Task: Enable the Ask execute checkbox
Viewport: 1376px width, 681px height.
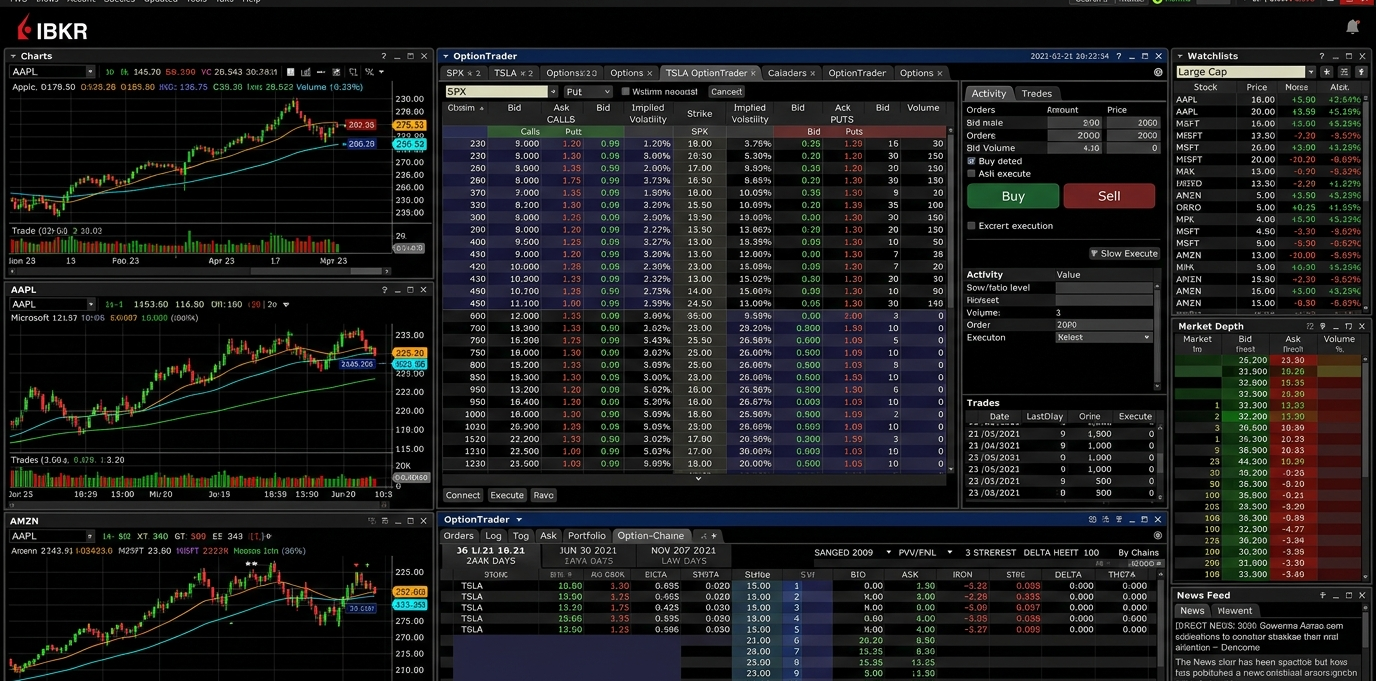Action: point(971,173)
